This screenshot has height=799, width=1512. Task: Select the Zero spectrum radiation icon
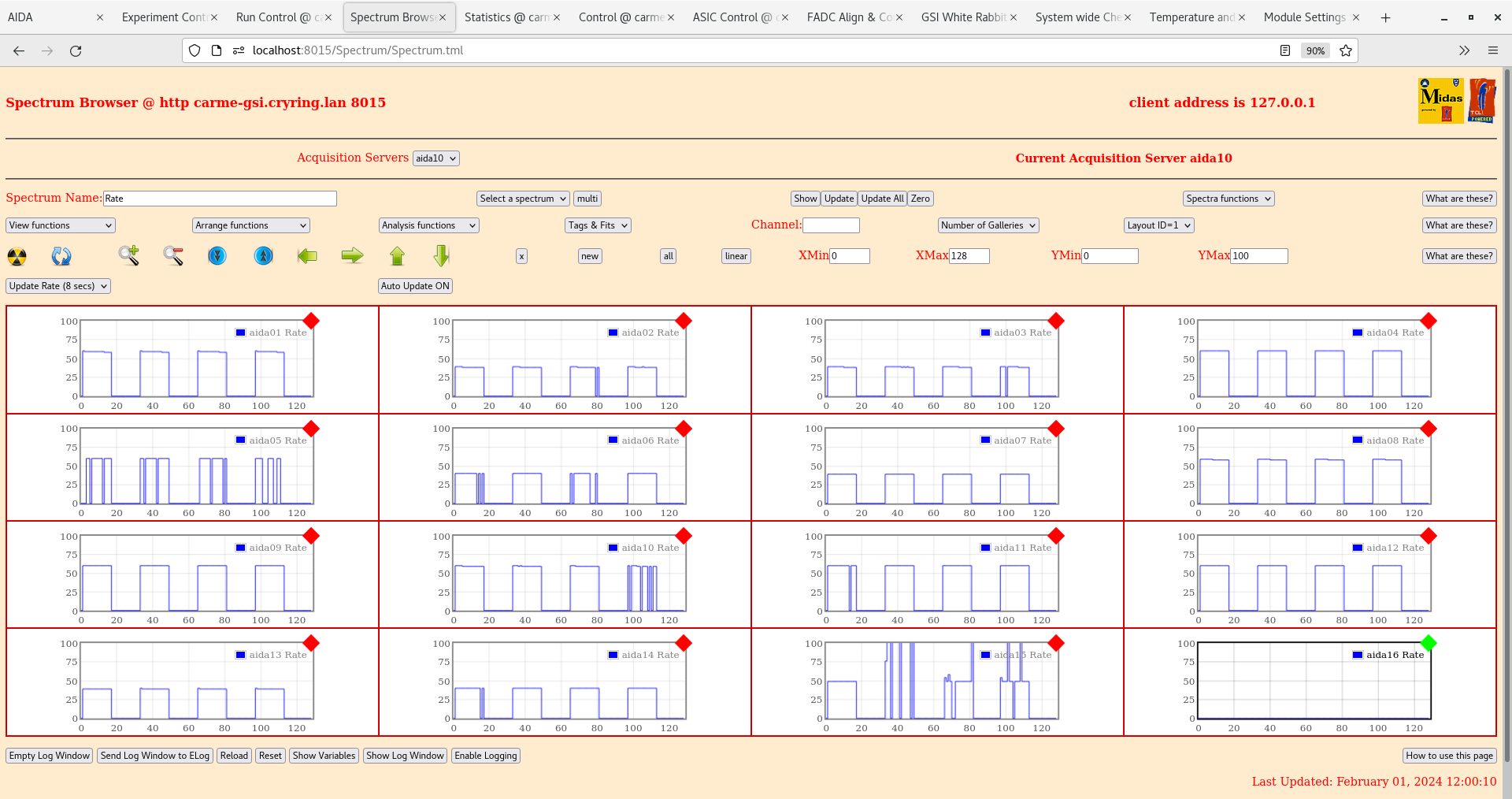pos(17,256)
